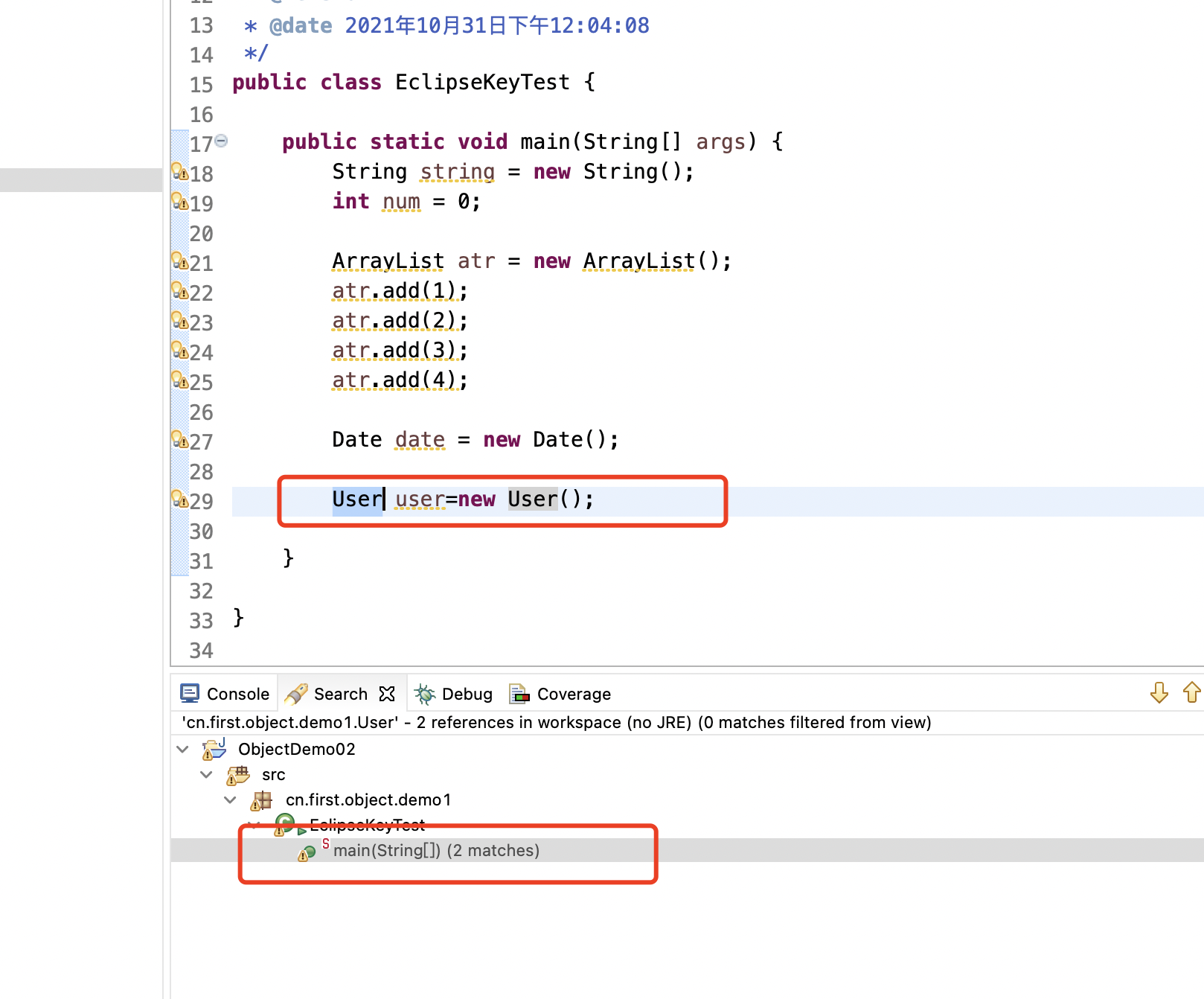Click the ObjectDemo02 project icon
1204x999 pixels.
(214, 749)
